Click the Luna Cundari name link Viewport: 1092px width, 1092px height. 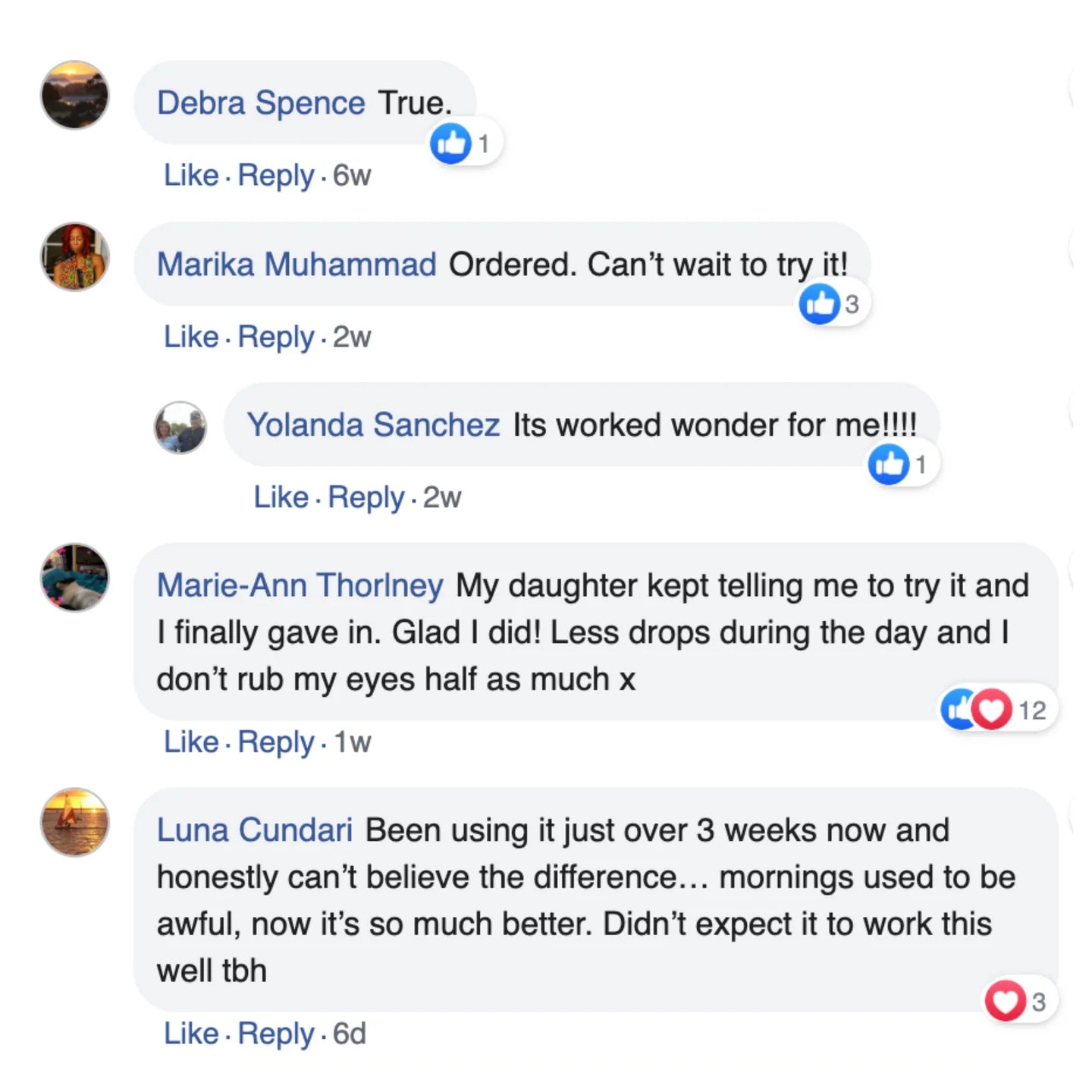254,830
